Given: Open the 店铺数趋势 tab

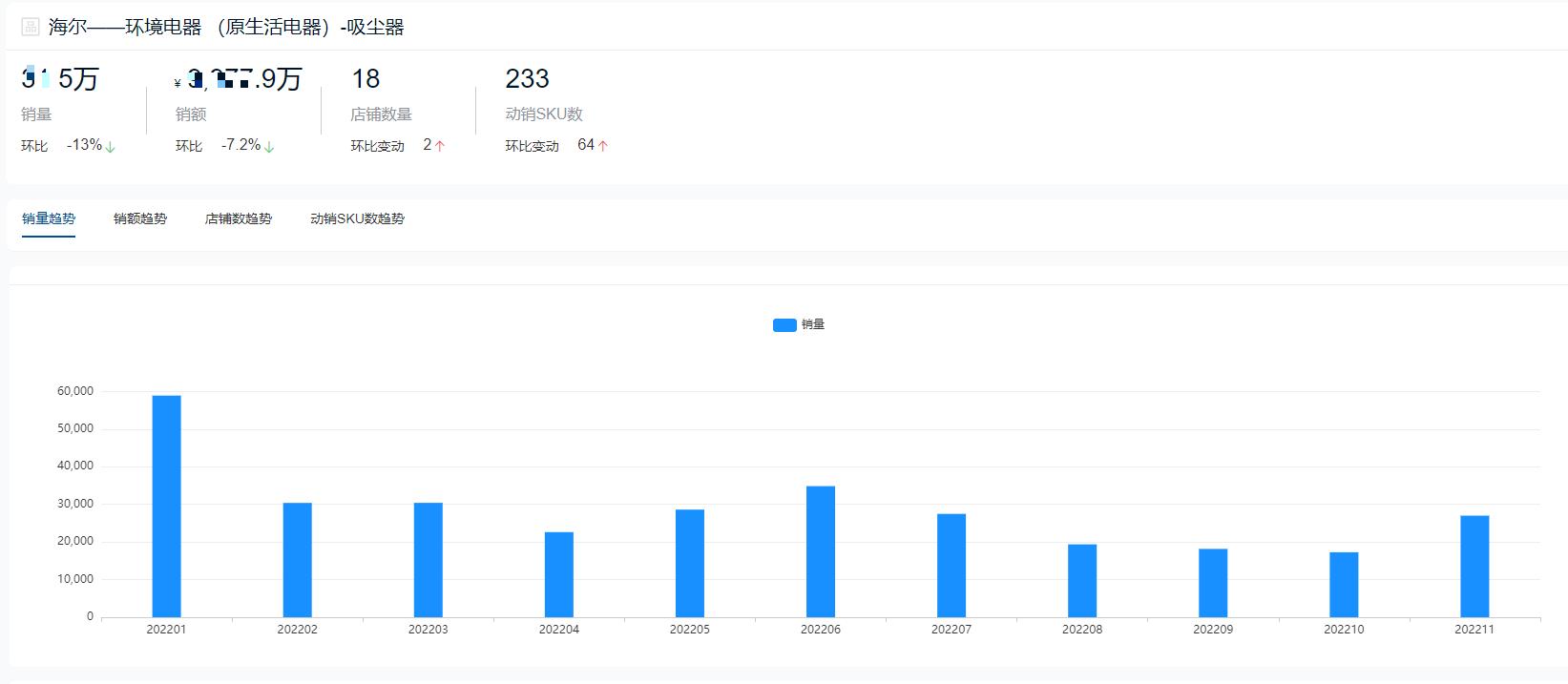Looking at the screenshot, I should [x=239, y=218].
